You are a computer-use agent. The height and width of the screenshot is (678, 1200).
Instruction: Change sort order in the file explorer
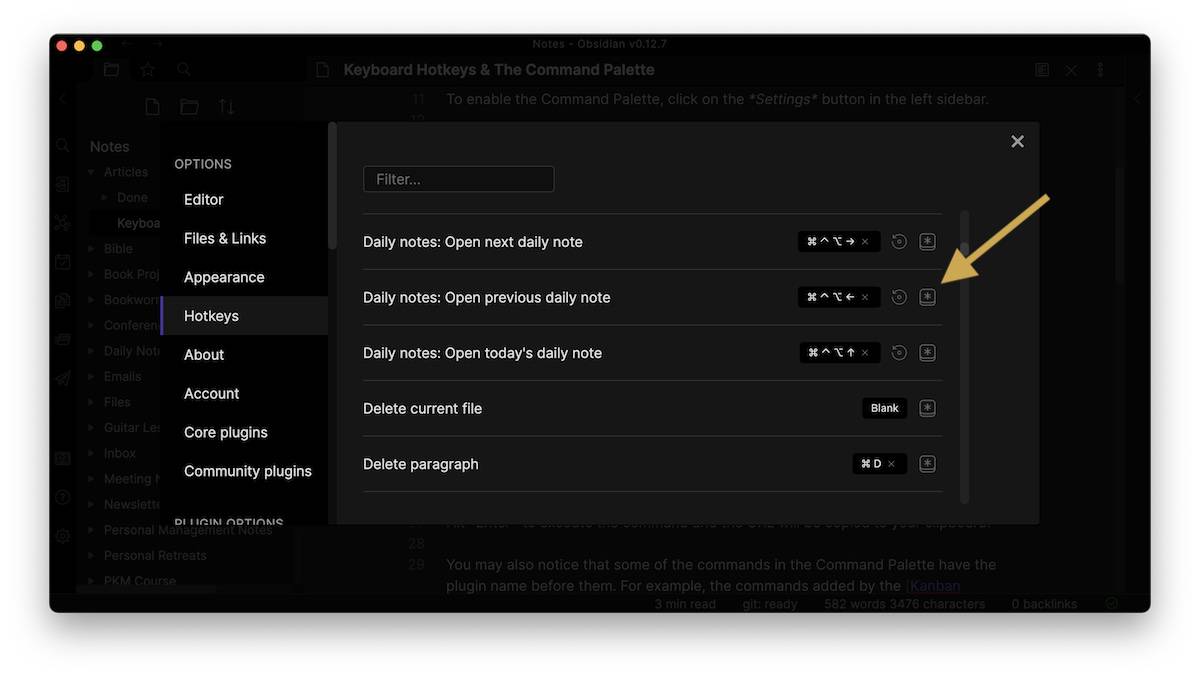(x=226, y=107)
